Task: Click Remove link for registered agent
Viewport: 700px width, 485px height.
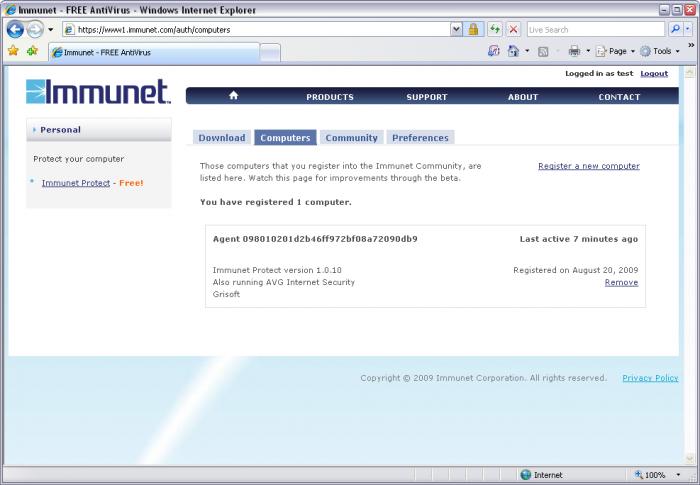Action: click(x=621, y=283)
